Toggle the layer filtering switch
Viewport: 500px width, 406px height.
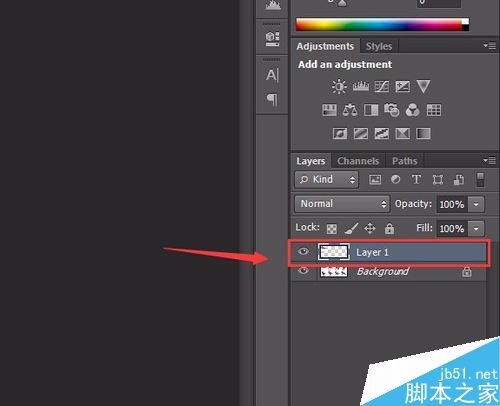480,180
